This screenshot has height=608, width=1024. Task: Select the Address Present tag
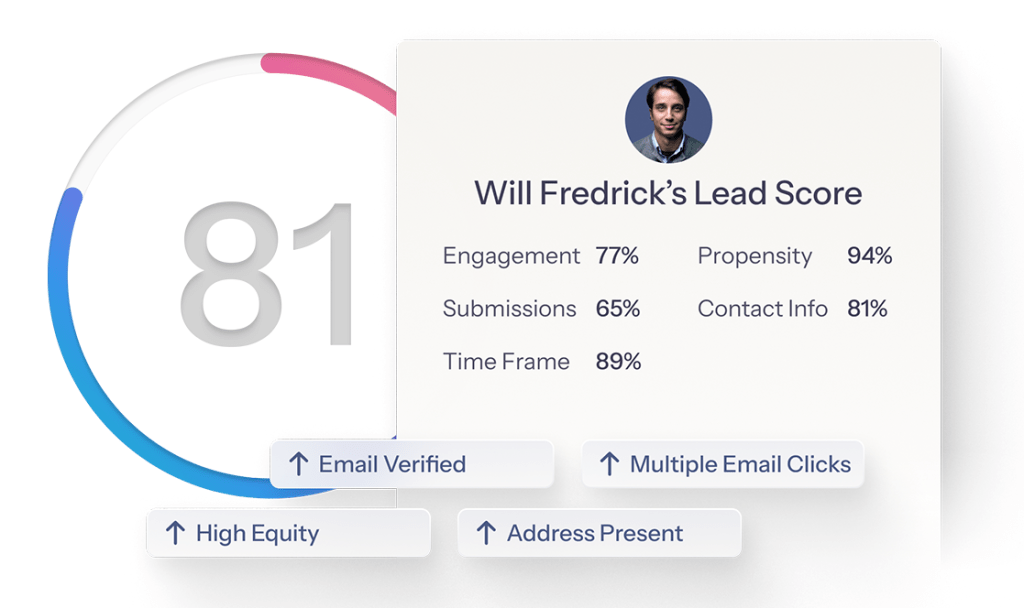click(x=599, y=533)
